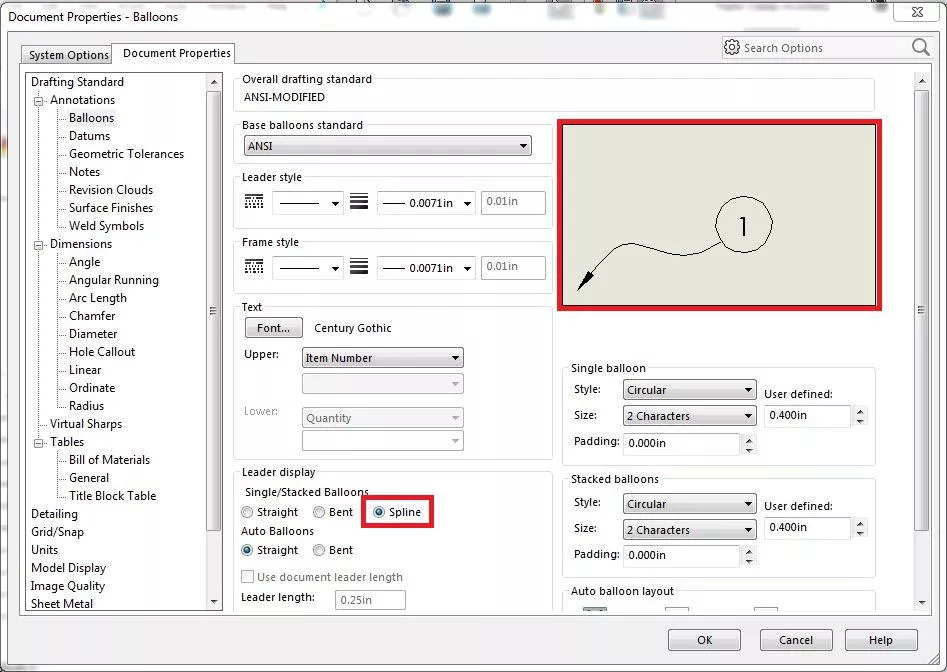Select the Spline leader display option
Image resolution: width=947 pixels, height=672 pixels.
(x=379, y=512)
